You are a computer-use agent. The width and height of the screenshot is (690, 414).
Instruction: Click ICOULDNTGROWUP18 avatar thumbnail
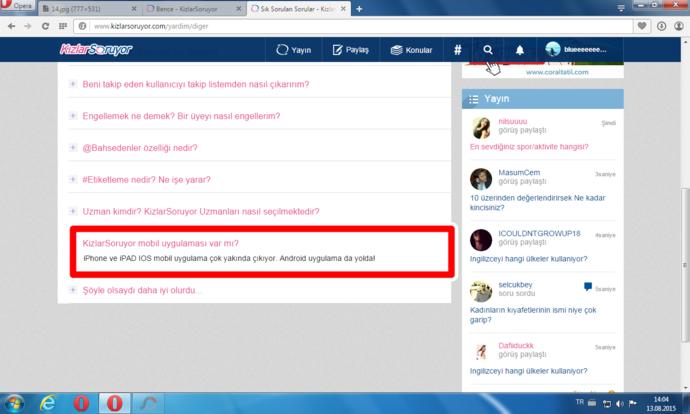[481, 240]
